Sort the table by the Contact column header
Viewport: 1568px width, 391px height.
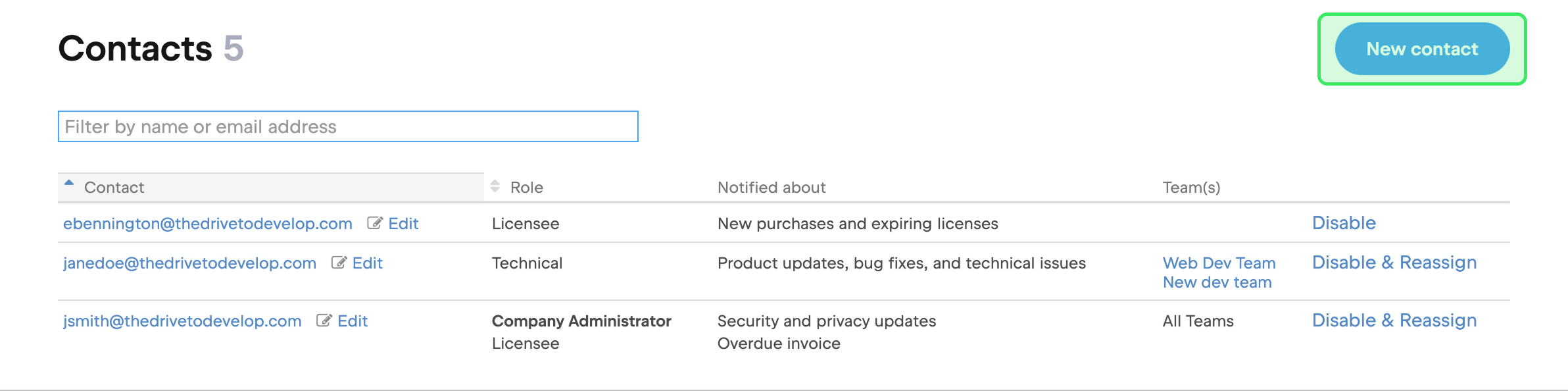pyautogui.click(x=114, y=188)
